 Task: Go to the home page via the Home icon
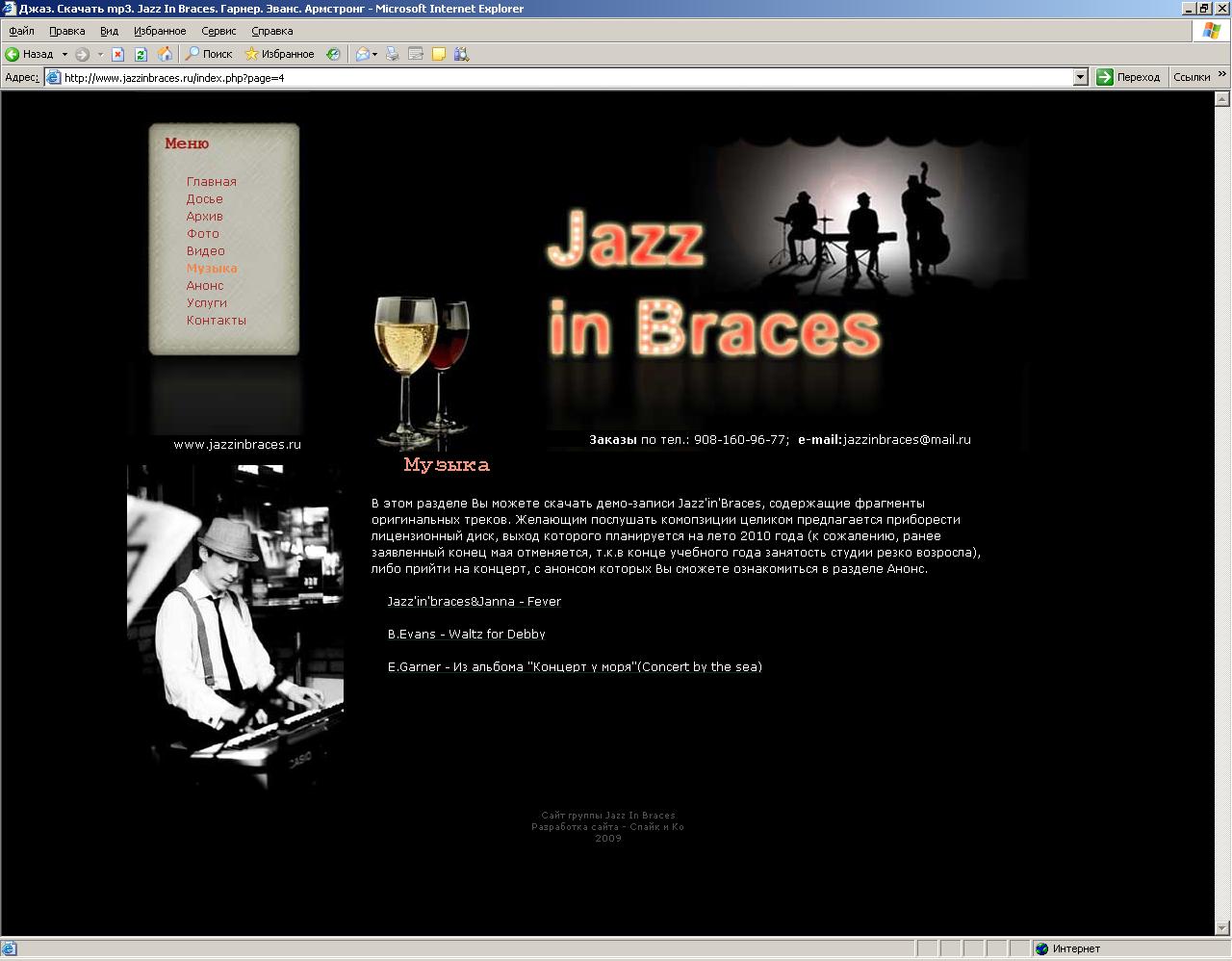click(166, 54)
